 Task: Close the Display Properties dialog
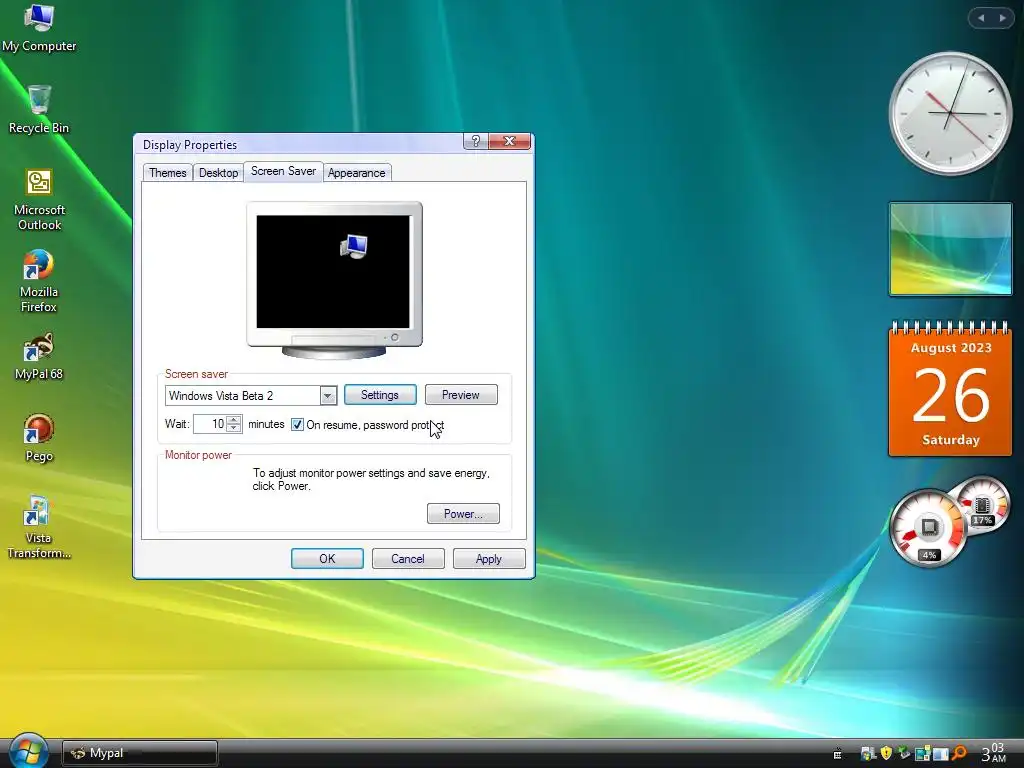point(509,141)
